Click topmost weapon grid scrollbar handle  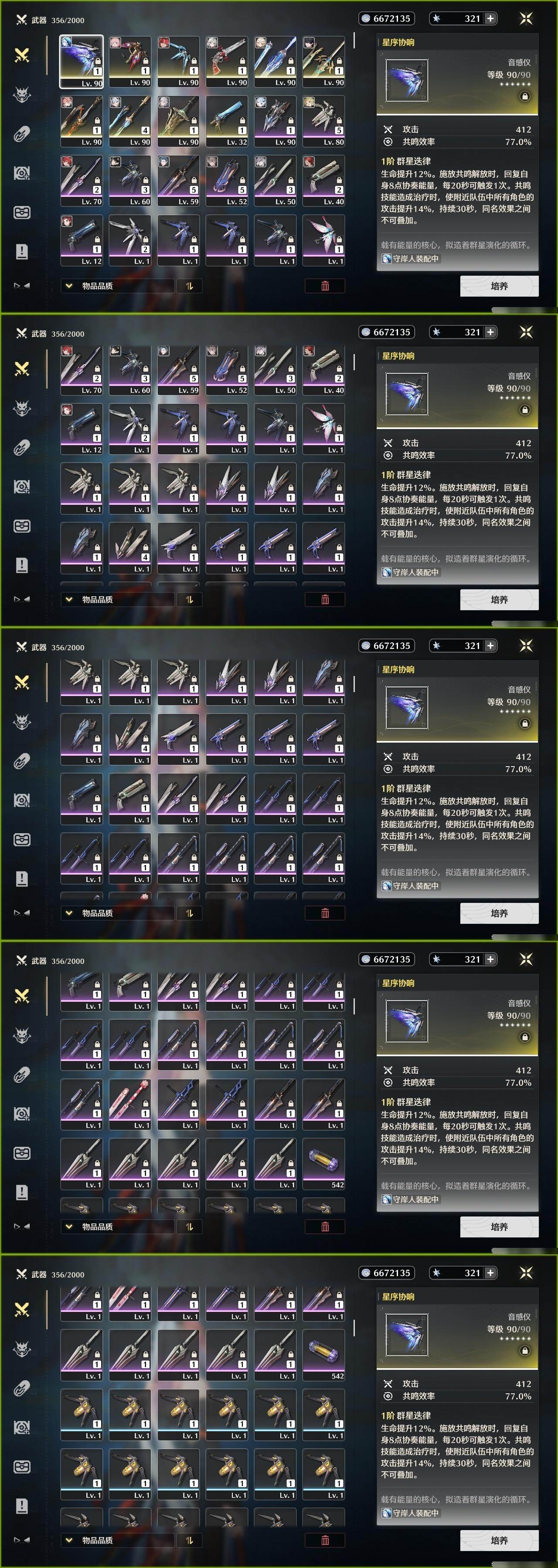(x=354, y=41)
